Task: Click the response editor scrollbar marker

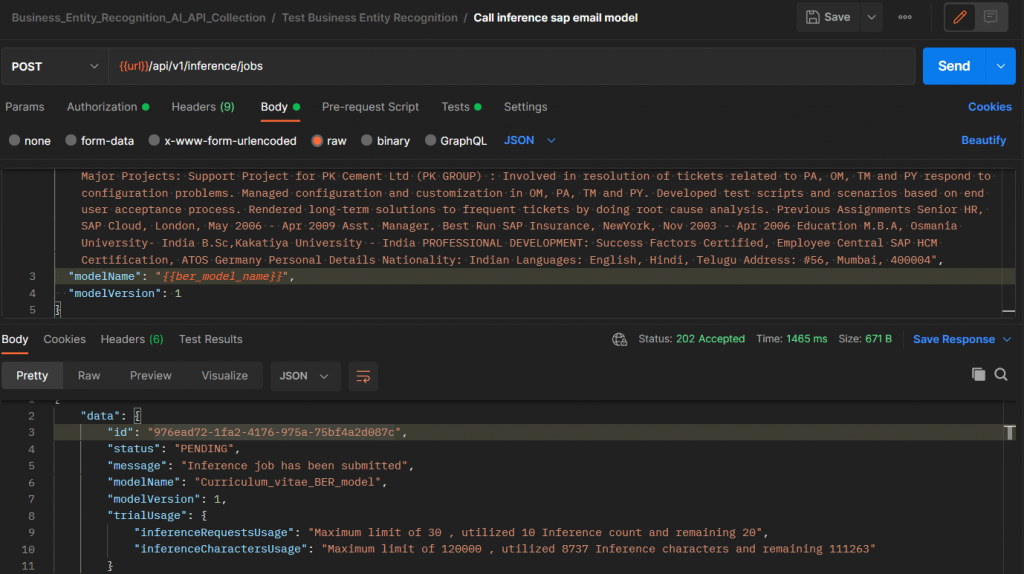Action: tap(1010, 432)
